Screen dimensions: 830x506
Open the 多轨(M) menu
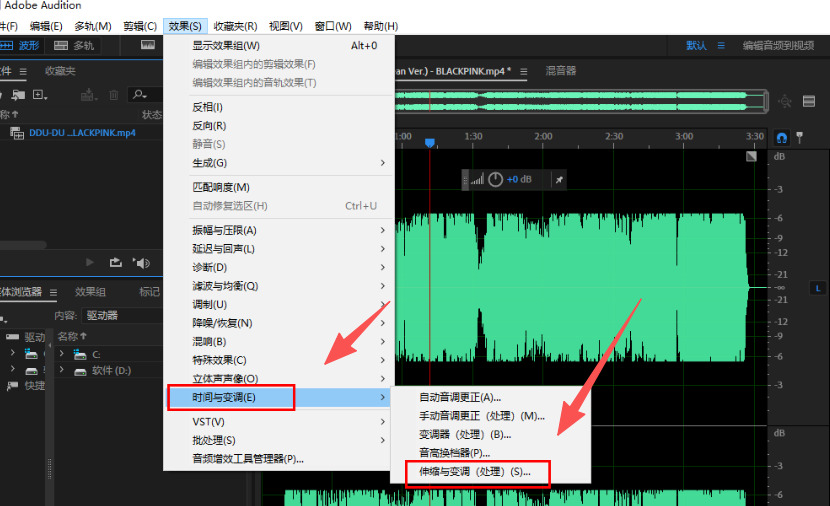(93, 26)
